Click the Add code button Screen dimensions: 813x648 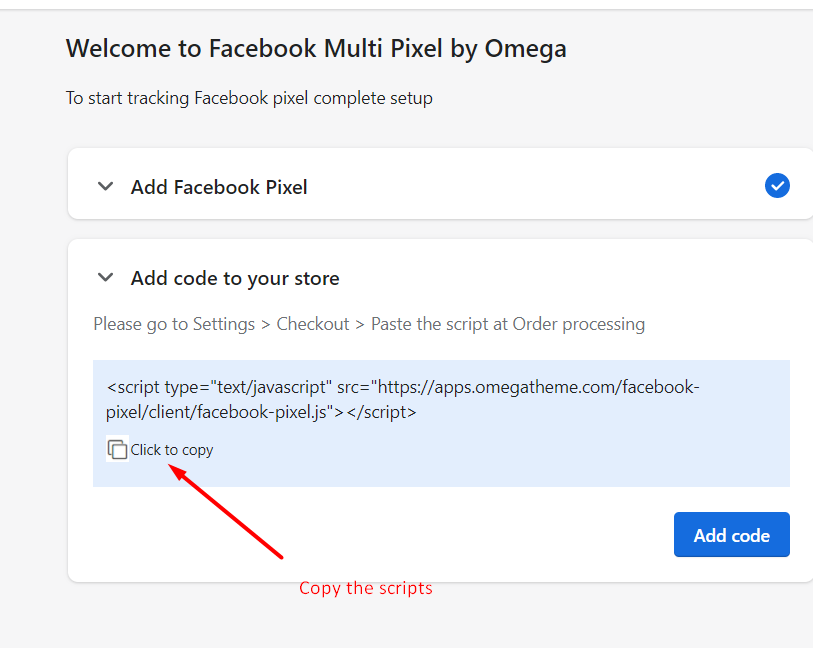click(x=732, y=534)
